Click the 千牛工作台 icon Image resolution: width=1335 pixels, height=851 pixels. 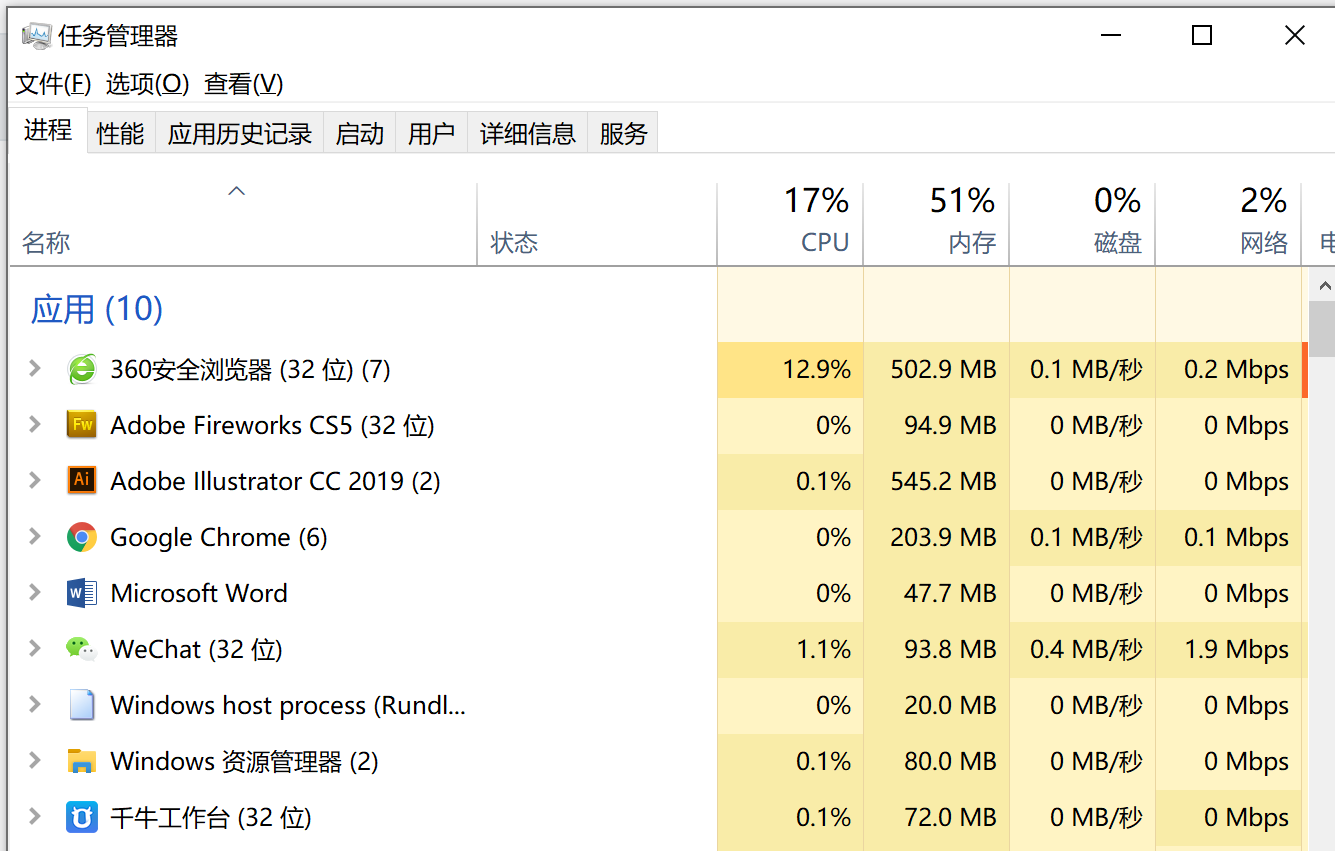tap(82, 817)
